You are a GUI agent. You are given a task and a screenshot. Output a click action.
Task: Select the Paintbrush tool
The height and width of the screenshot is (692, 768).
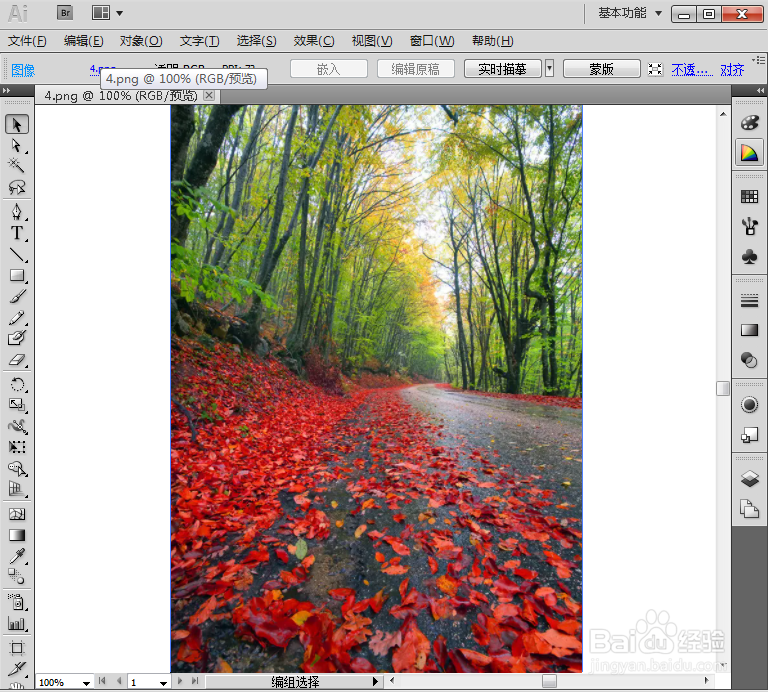17,296
